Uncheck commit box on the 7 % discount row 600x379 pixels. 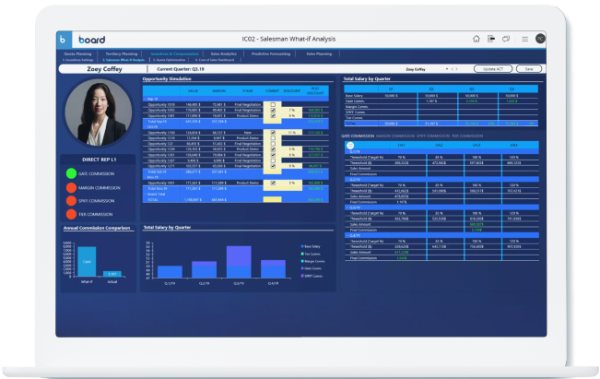[273, 110]
